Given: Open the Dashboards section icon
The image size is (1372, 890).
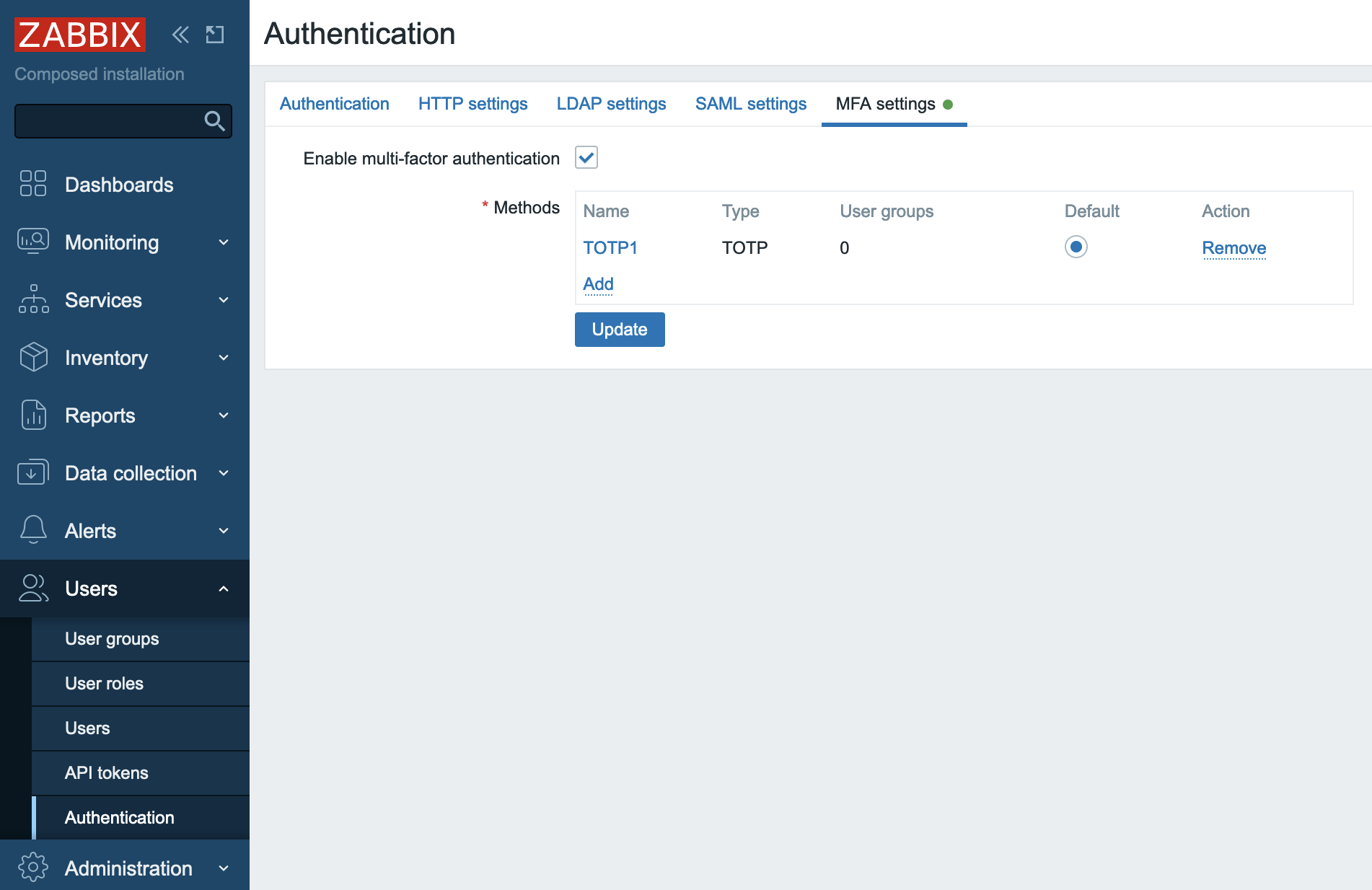Looking at the screenshot, I should (x=32, y=184).
